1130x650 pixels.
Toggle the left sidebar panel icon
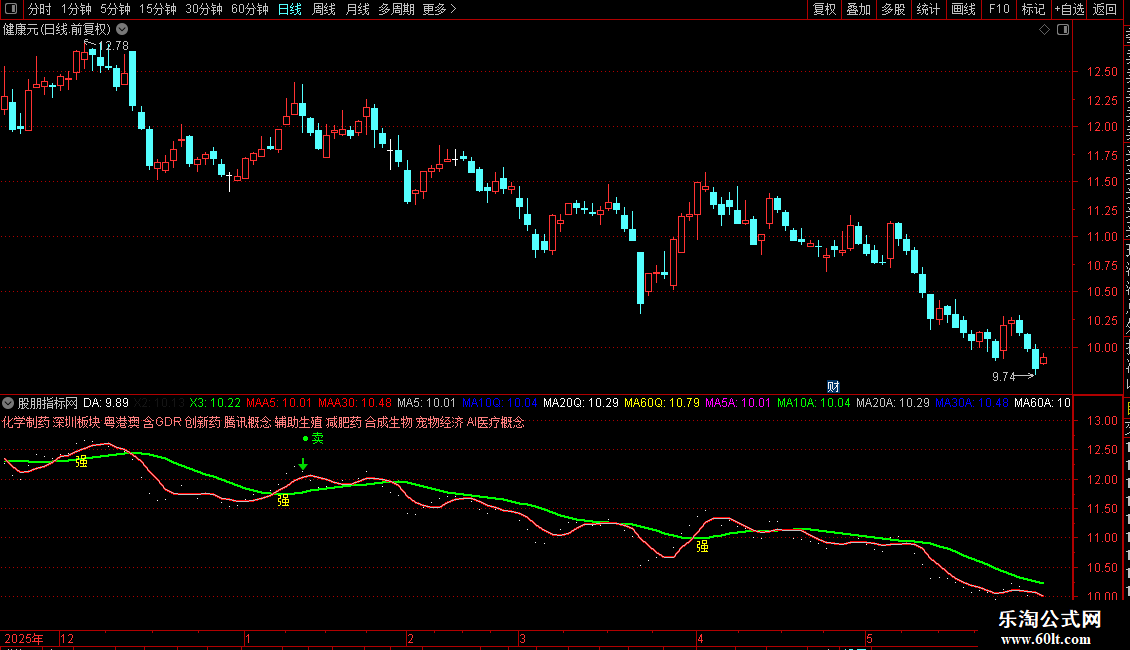[11, 9]
